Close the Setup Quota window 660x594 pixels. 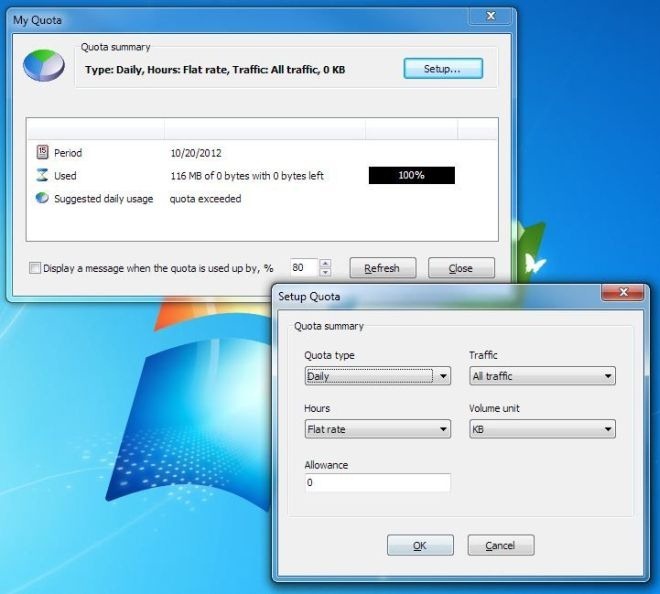(x=623, y=292)
